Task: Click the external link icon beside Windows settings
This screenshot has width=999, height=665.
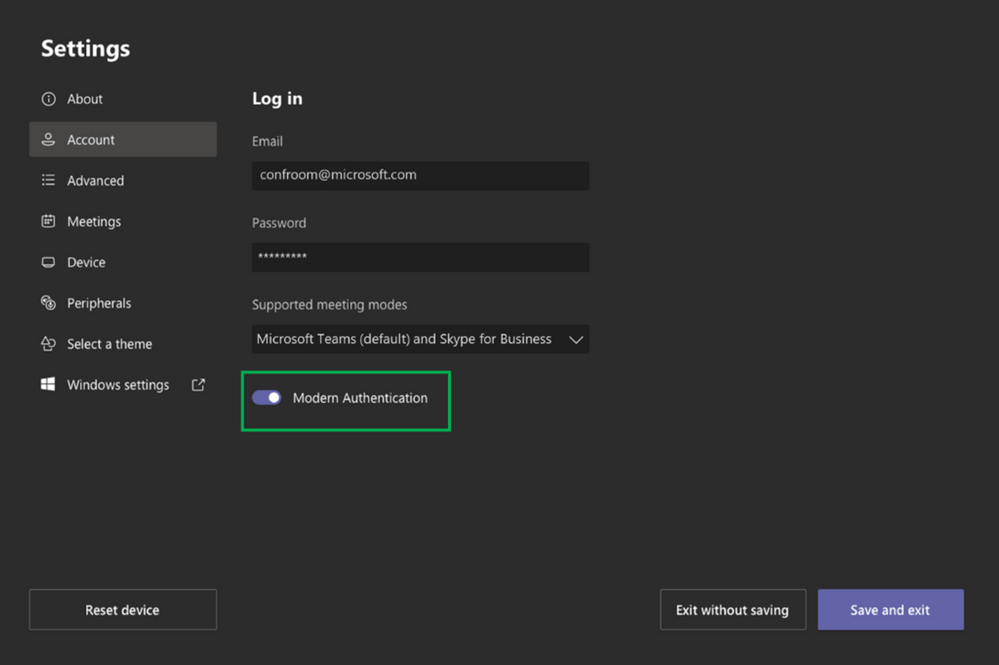Action: (198, 385)
